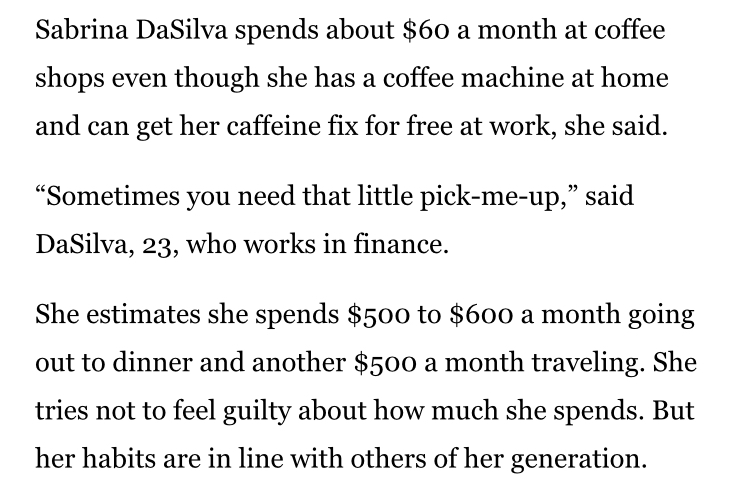Click the word "finance"

tap(404, 244)
